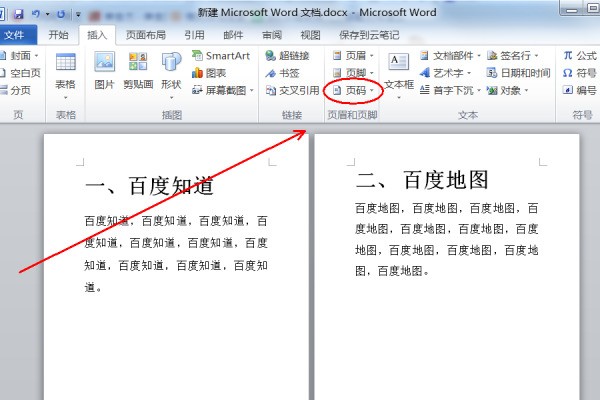This screenshot has height=400, width=600.
Task: Click the heading 二、百度地图 on page two
Action: tap(422, 180)
